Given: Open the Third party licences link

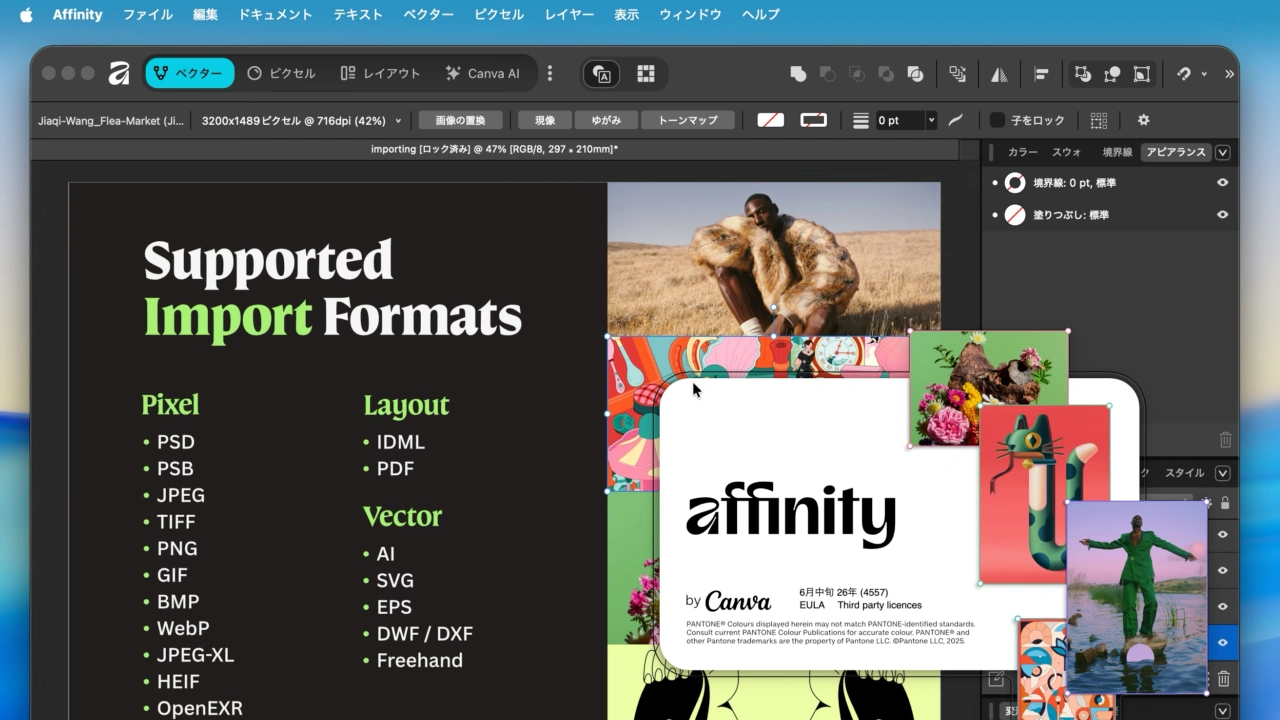Looking at the screenshot, I should tap(880, 605).
